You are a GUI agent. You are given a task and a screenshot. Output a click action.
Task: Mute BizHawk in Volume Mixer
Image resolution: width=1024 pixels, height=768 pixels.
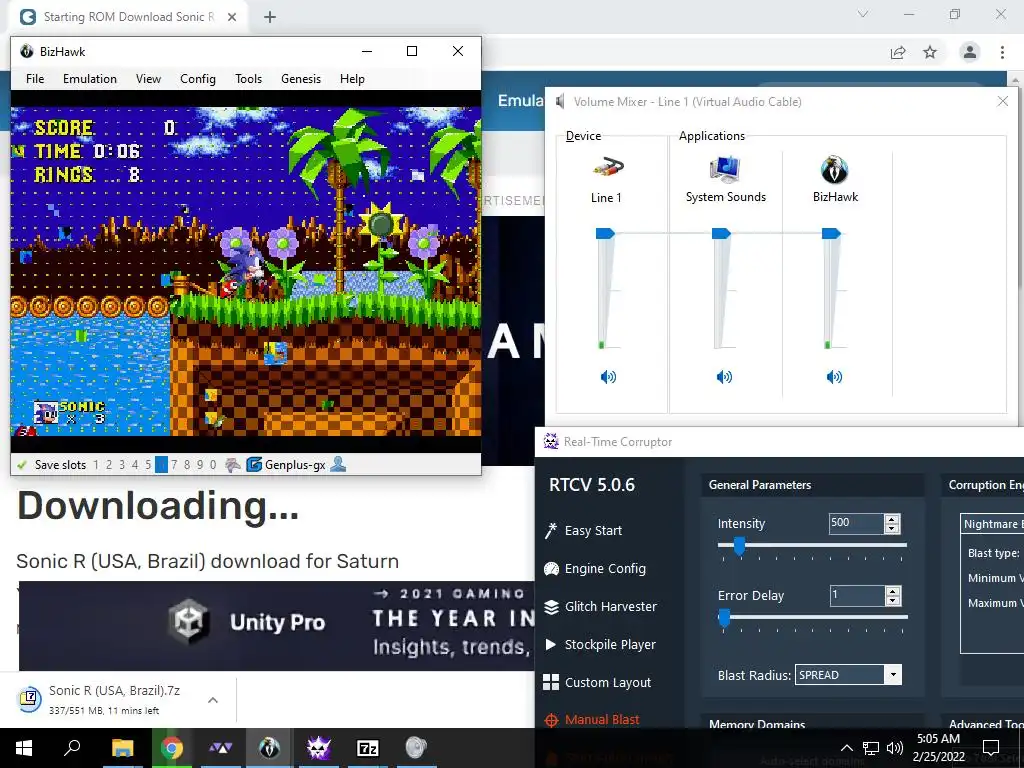(x=834, y=377)
